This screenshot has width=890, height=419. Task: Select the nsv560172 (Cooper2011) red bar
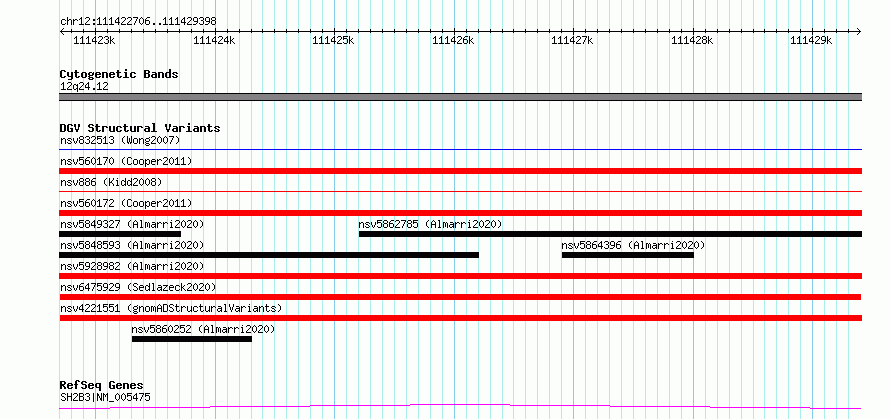pos(461,213)
